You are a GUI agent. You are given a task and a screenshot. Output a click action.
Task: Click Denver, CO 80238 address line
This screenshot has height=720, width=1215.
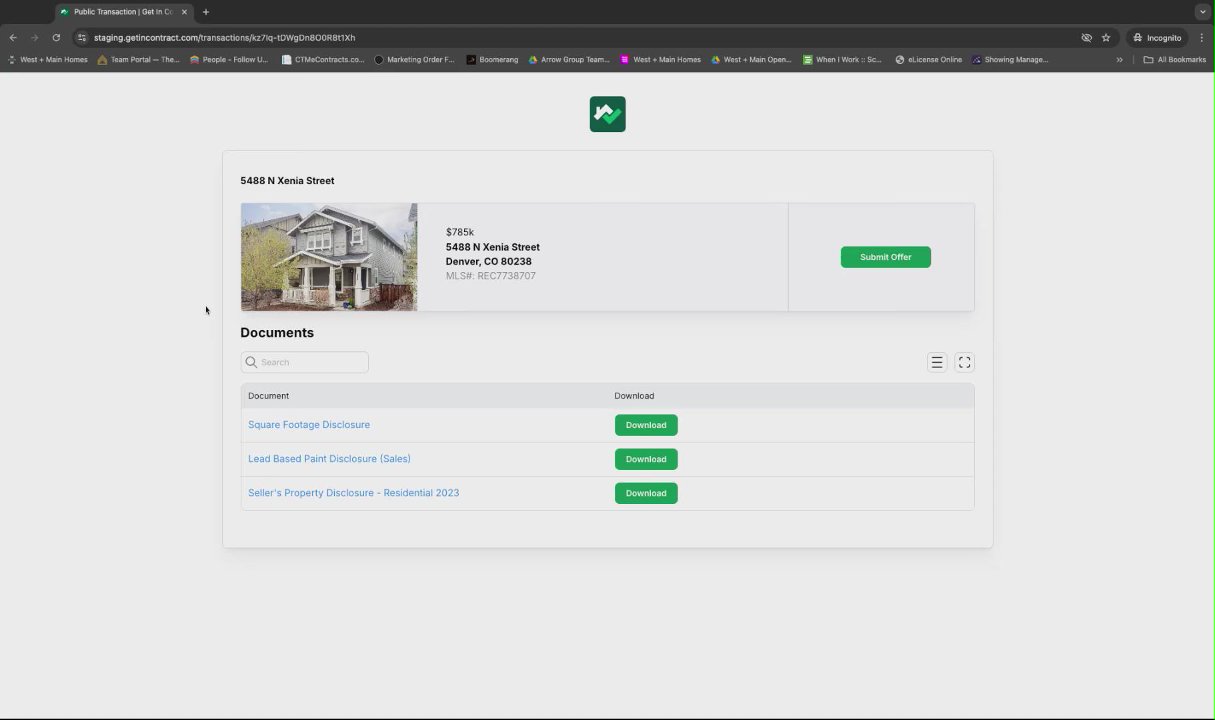(489, 262)
